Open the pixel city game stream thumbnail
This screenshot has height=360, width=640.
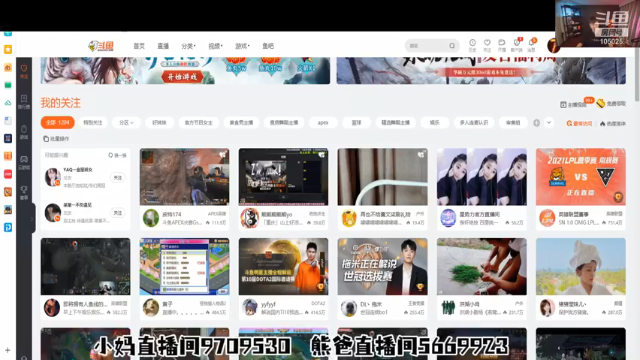(184, 267)
